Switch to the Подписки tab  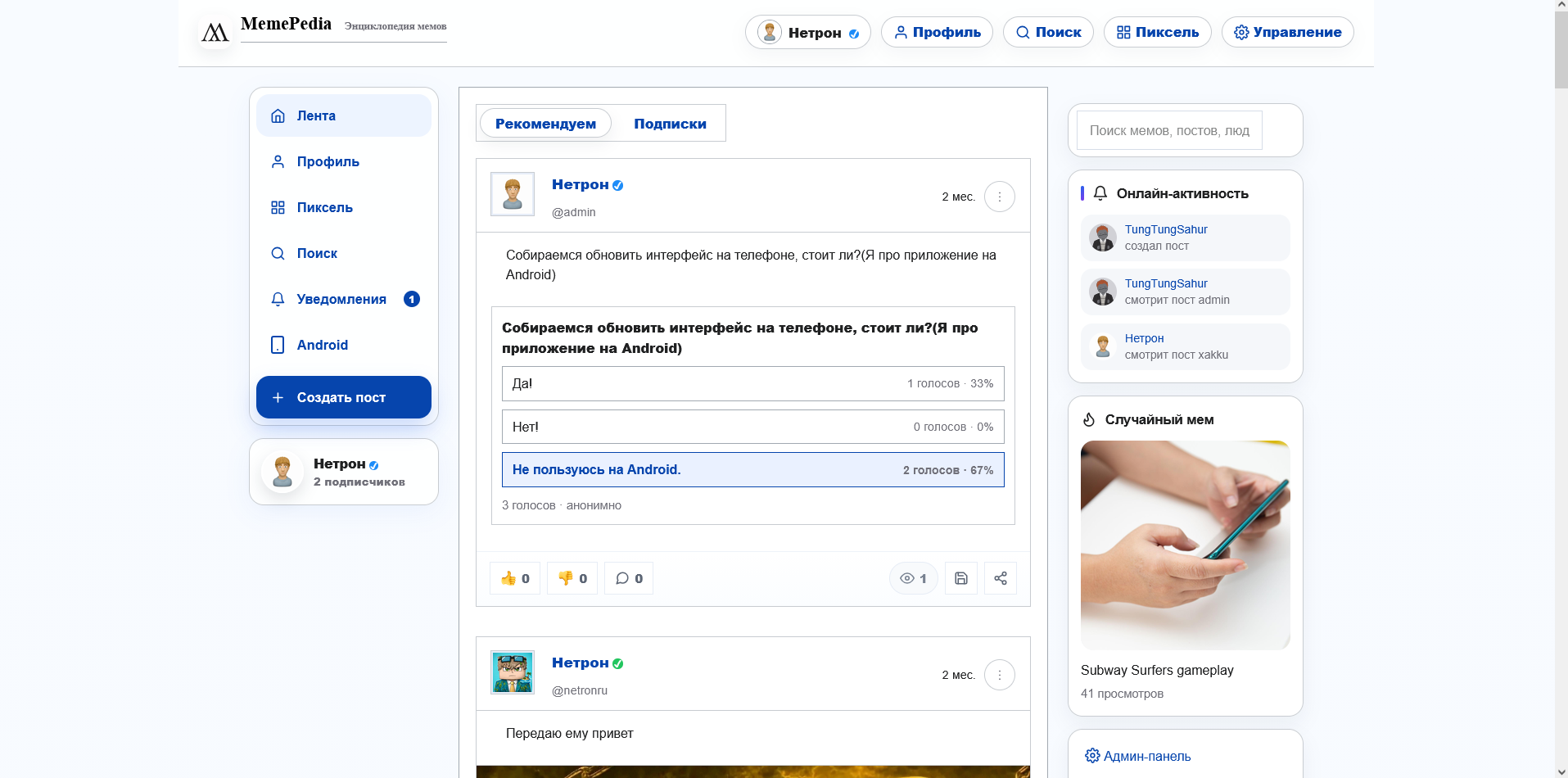click(x=670, y=124)
